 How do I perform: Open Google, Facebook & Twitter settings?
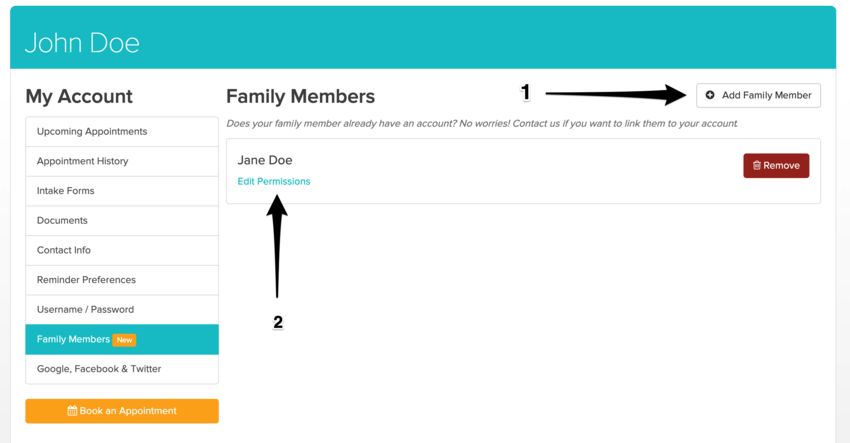pos(99,369)
